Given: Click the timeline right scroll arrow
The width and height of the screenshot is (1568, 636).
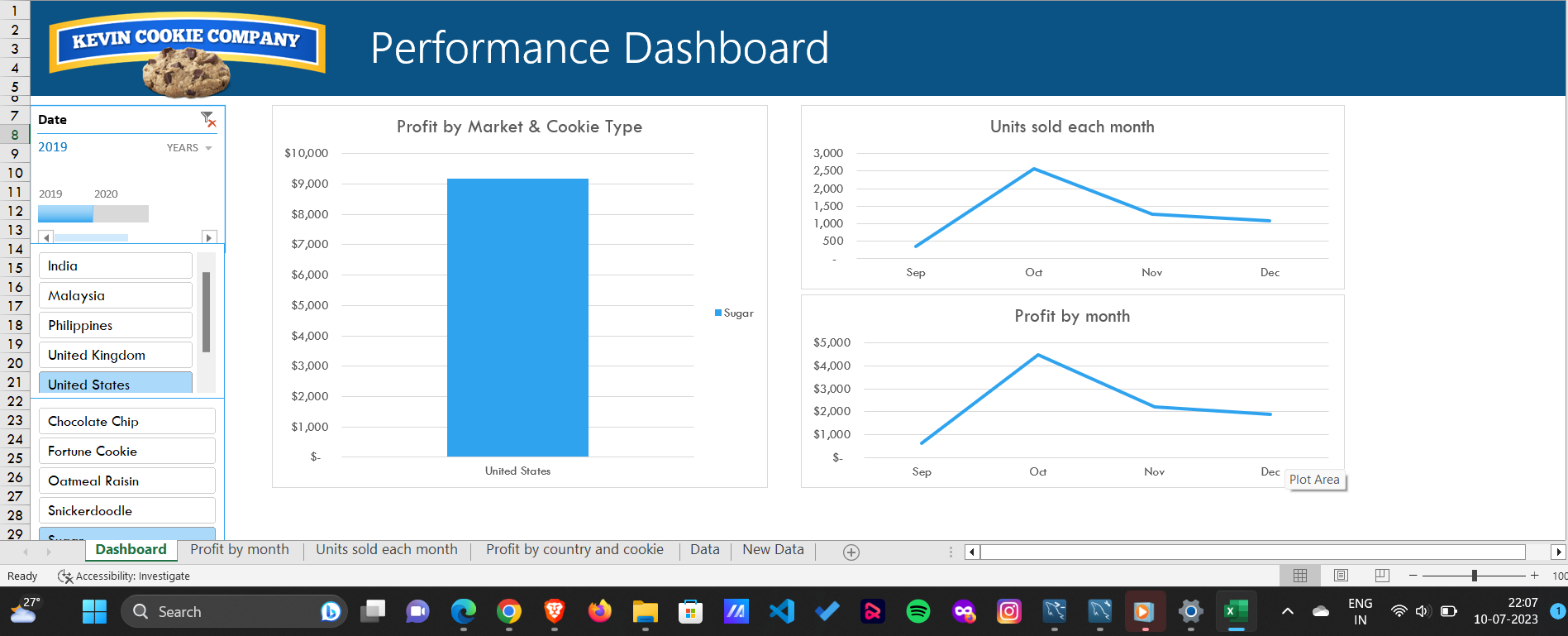Looking at the screenshot, I should click(209, 237).
